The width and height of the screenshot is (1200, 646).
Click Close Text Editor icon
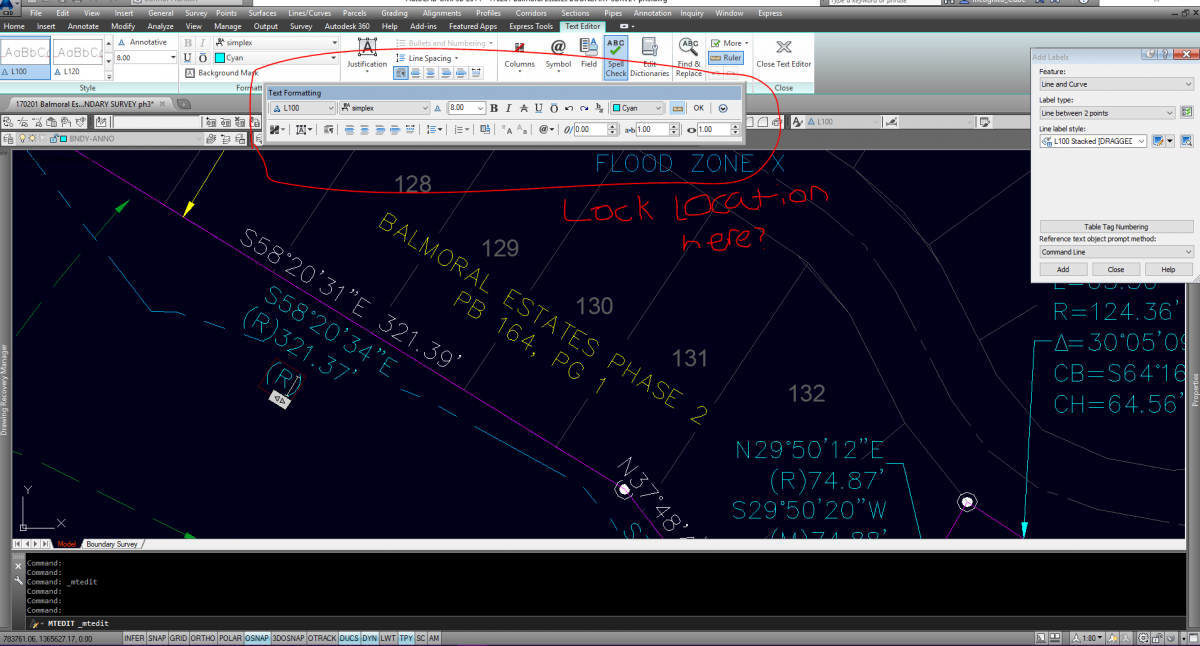(784, 52)
